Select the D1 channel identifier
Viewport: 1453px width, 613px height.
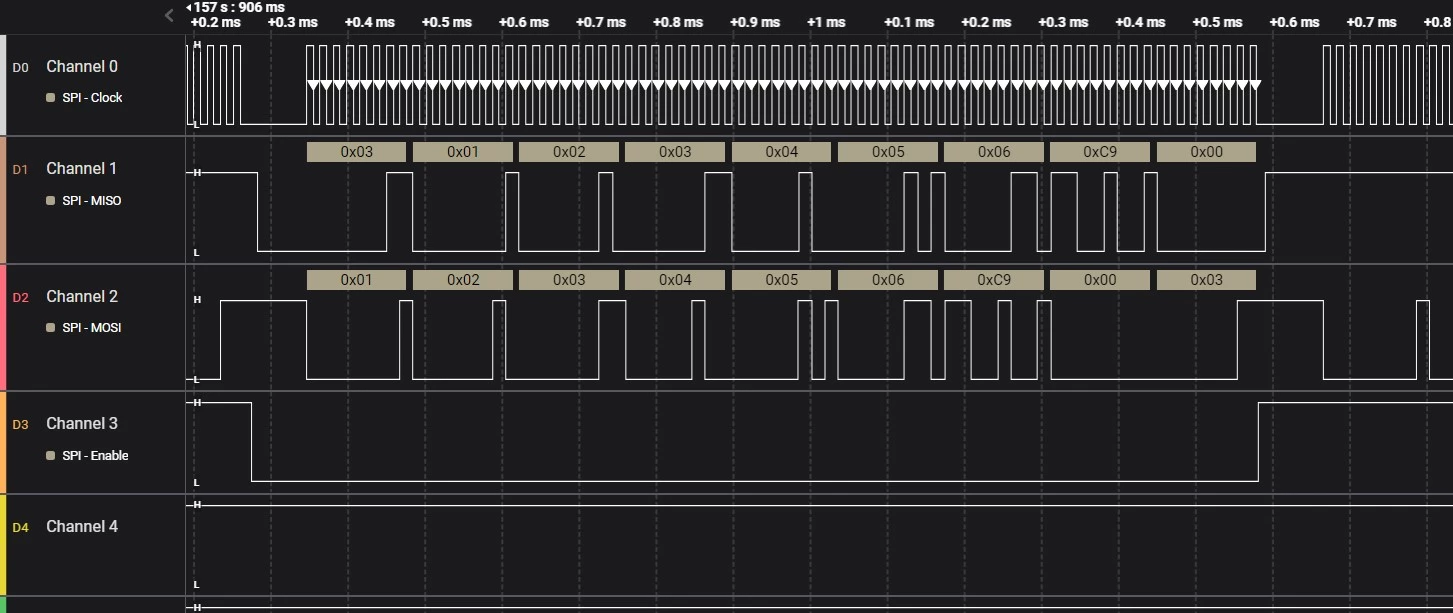(20, 169)
